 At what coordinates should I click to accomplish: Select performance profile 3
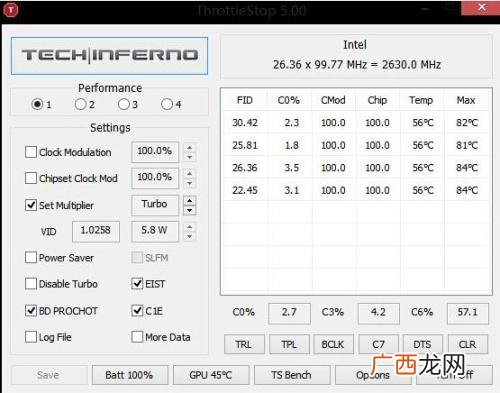(x=124, y=104)
